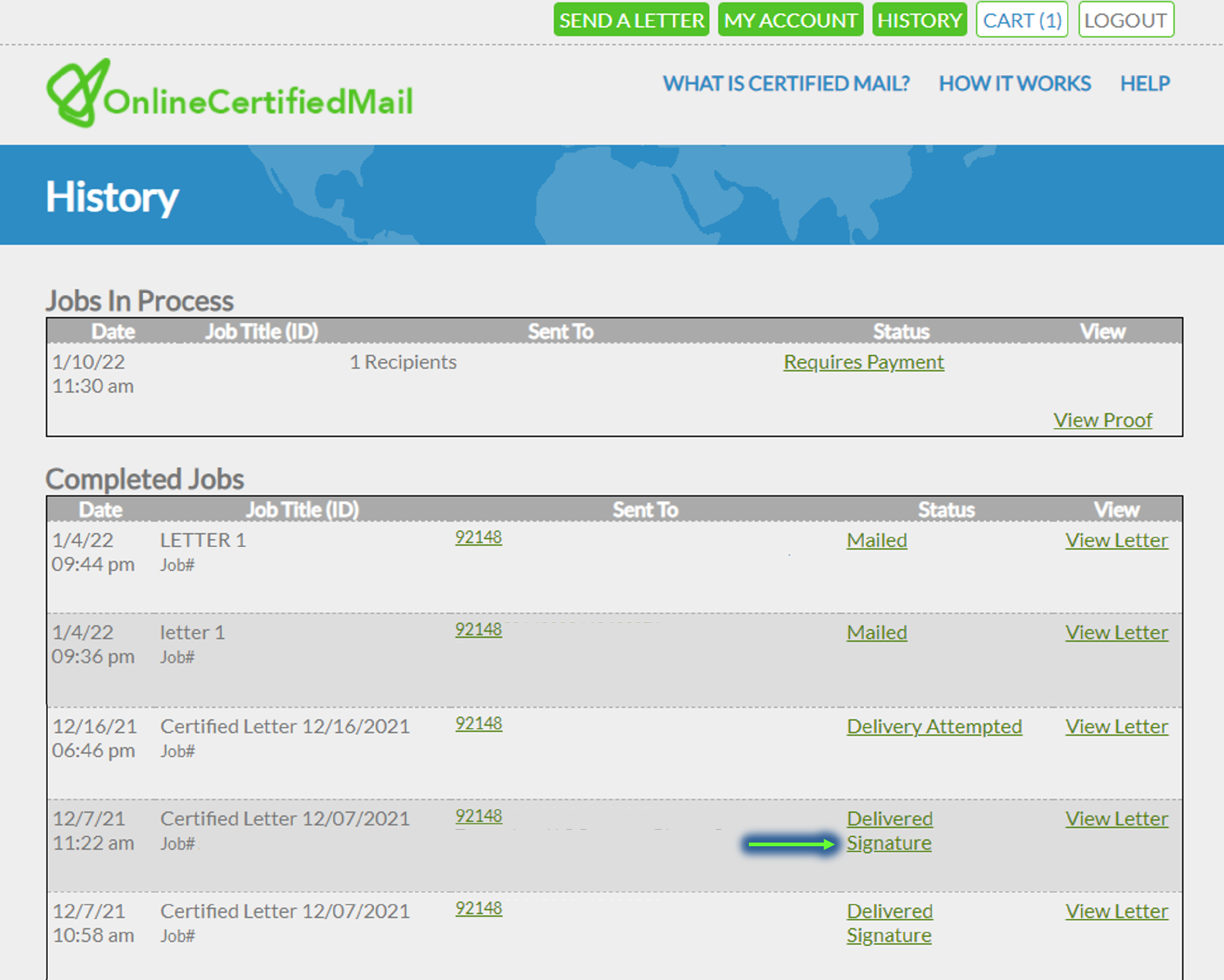The height and width of the screenshot is (980, 1224).
Task: Click the Logout button
Action: [x=1125, y=20]
